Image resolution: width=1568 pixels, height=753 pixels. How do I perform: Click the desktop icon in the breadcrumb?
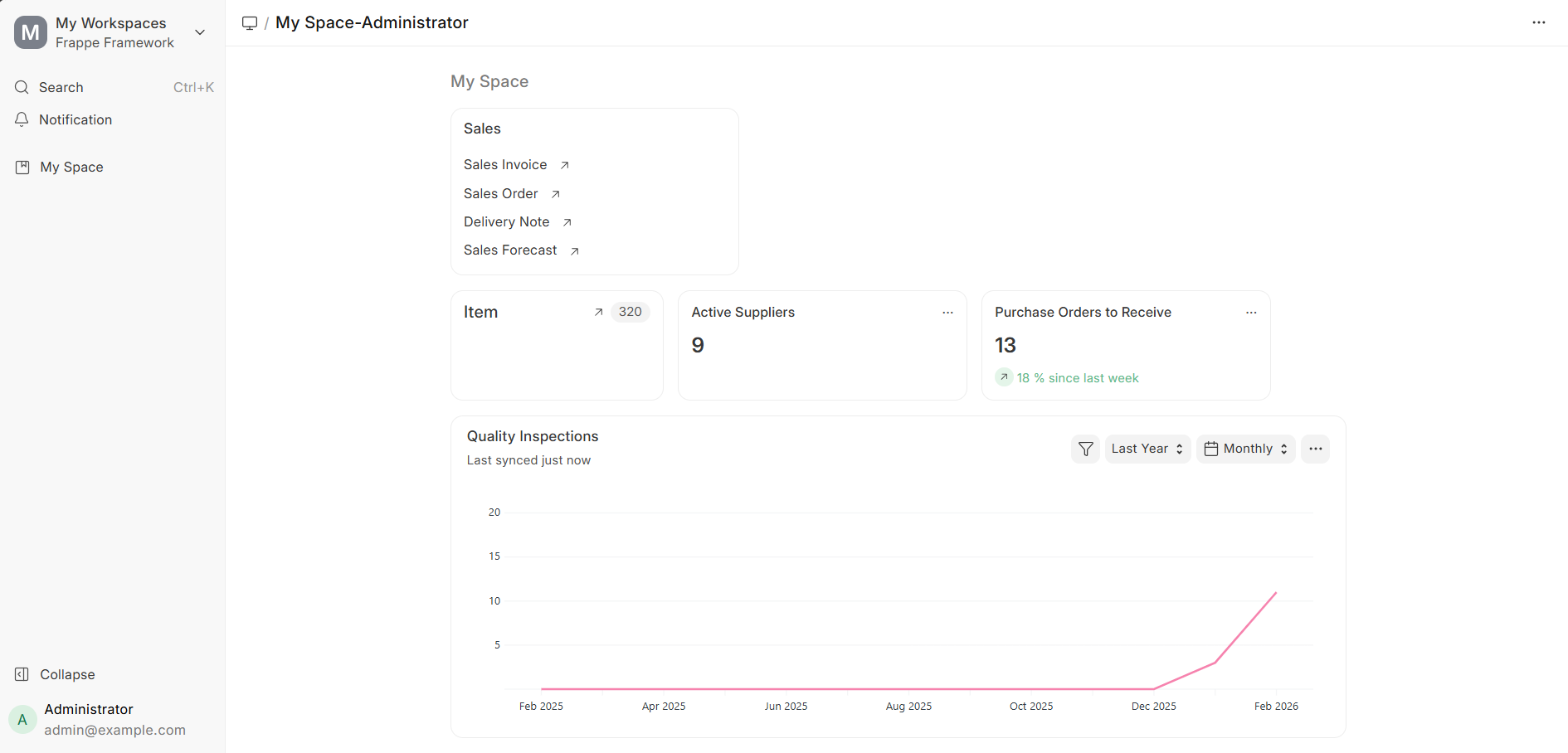[x=250, y=23]
